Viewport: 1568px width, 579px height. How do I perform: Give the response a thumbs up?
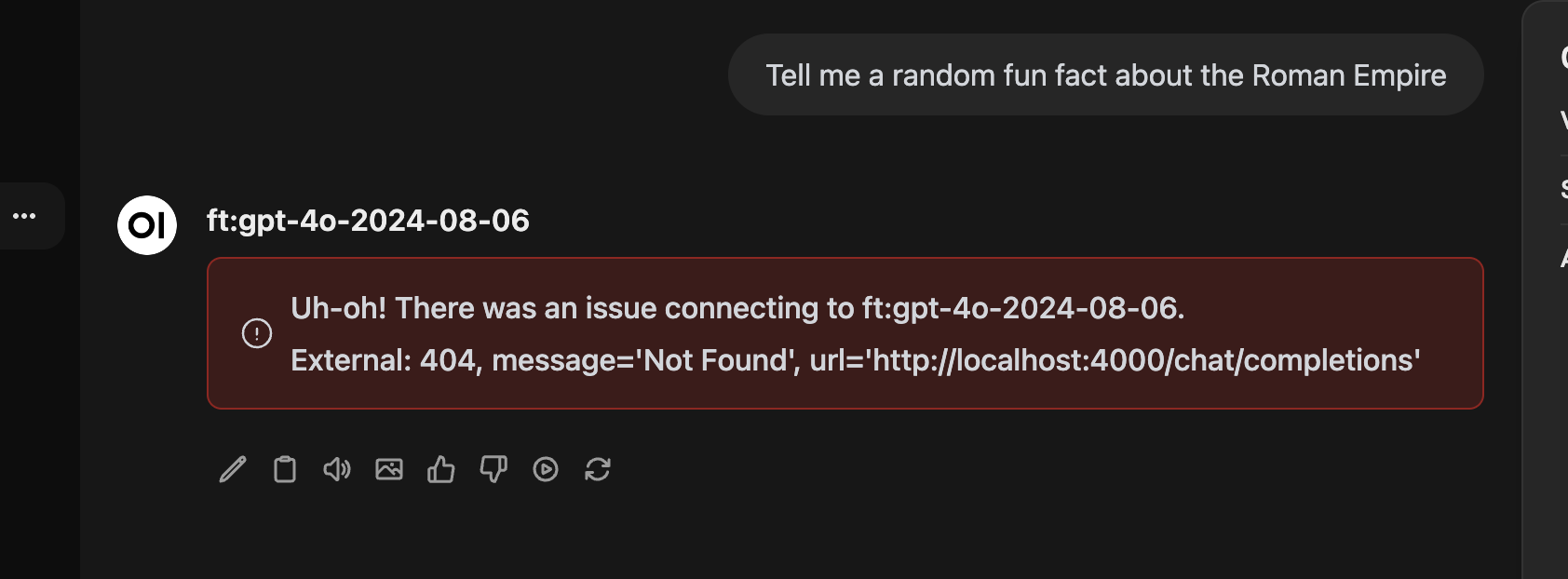click(x=441, y=470)
